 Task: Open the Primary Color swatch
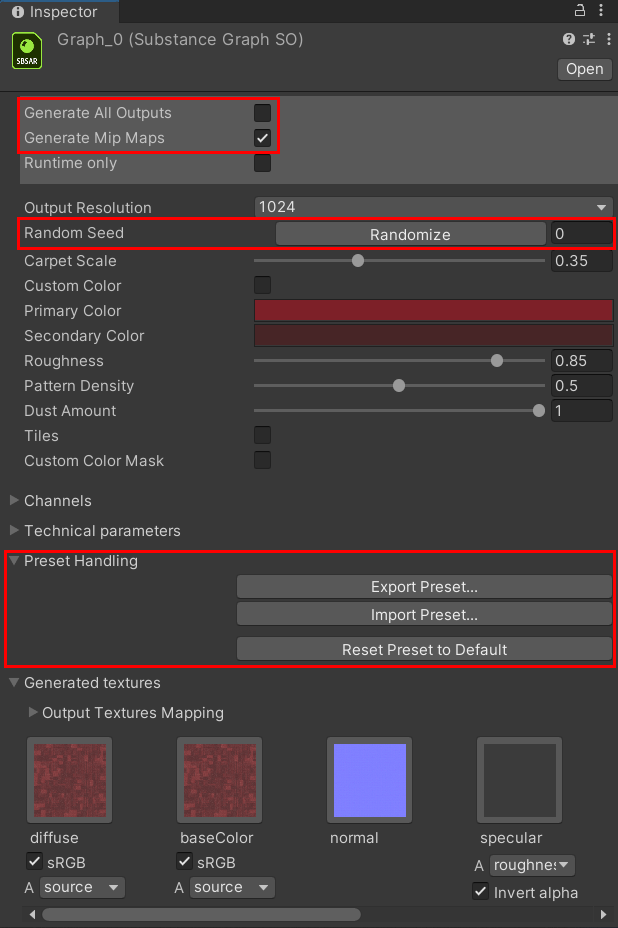[433, 311]
